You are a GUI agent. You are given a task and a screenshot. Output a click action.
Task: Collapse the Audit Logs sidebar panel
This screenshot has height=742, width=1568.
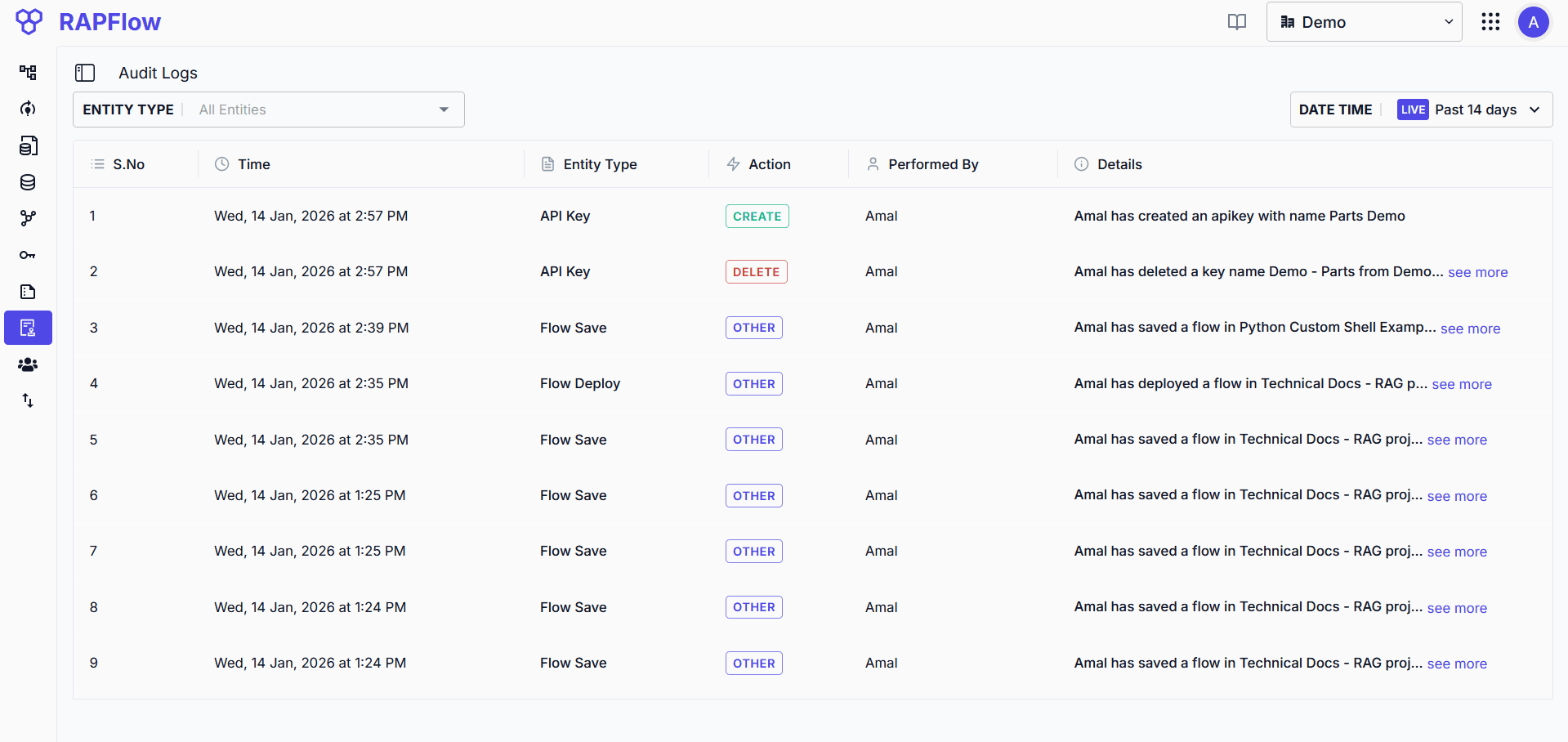click(x=85, y=73)
